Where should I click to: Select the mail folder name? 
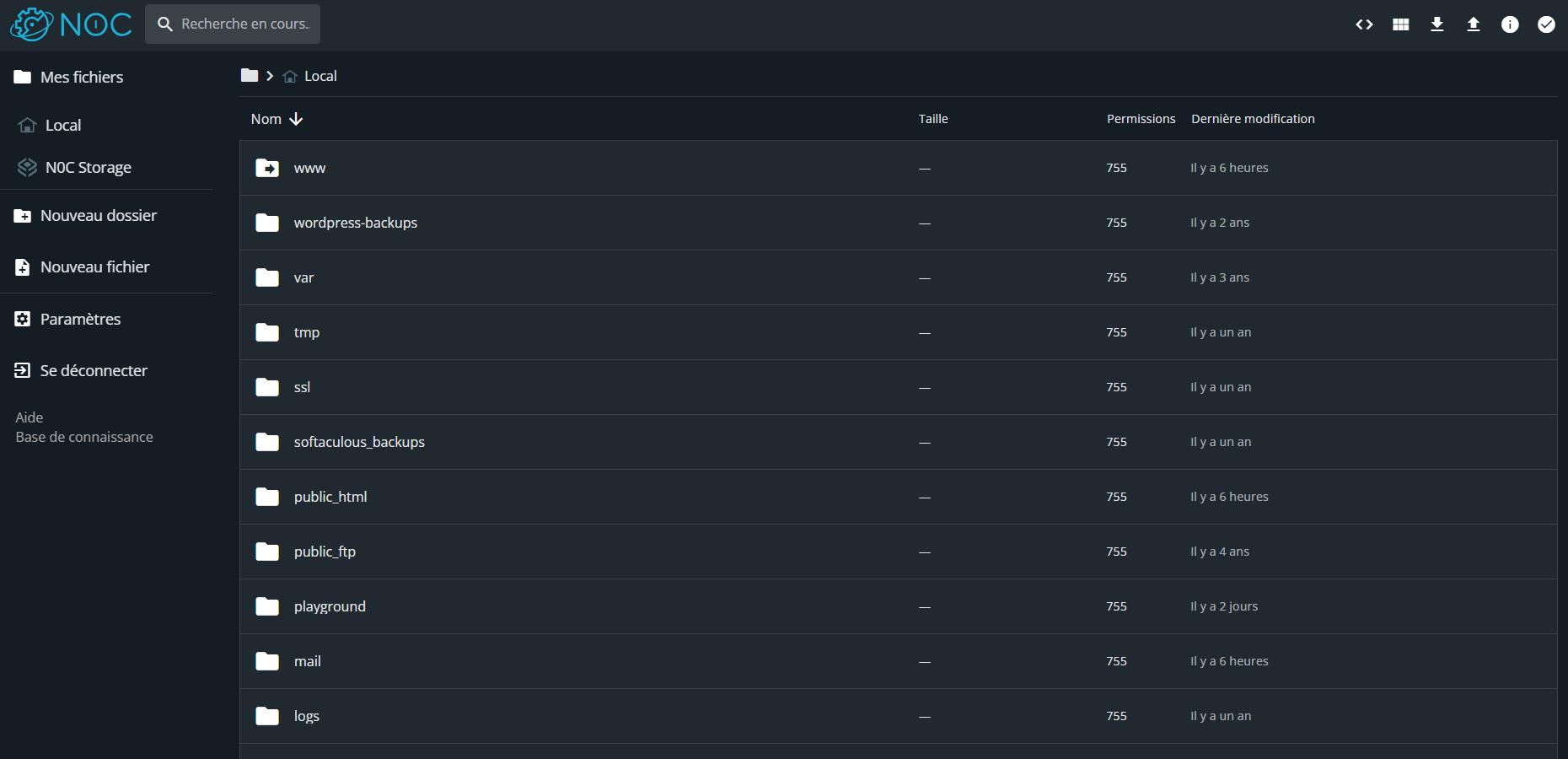[x=307, y=661]
